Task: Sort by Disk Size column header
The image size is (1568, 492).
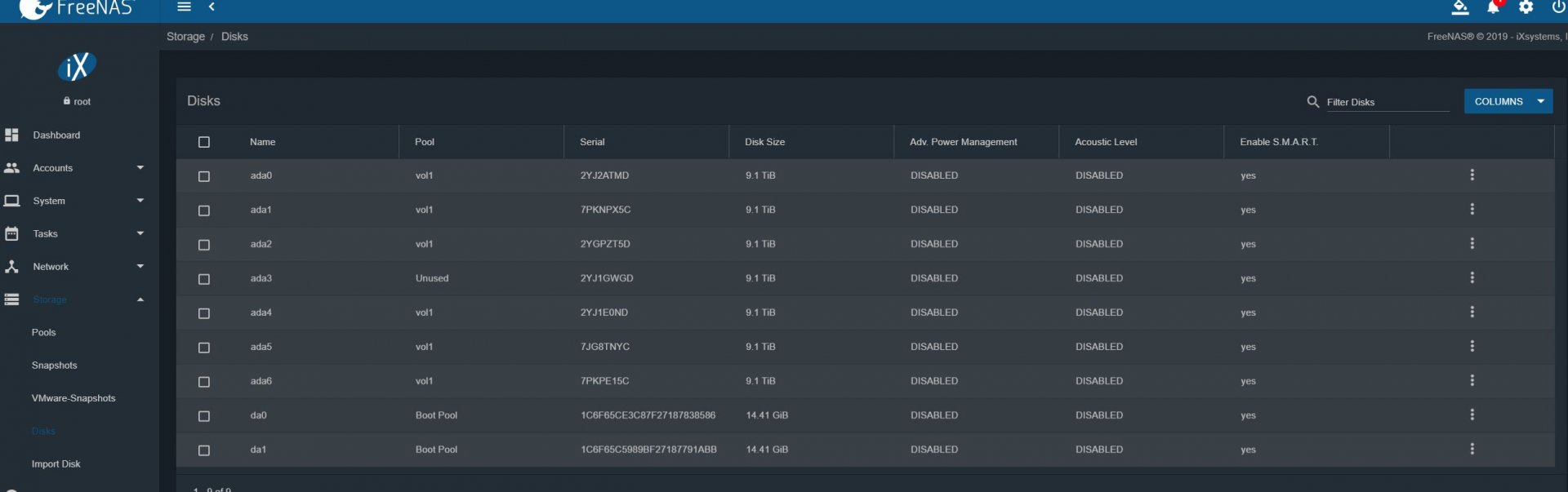Action: [x=764, y=142]
